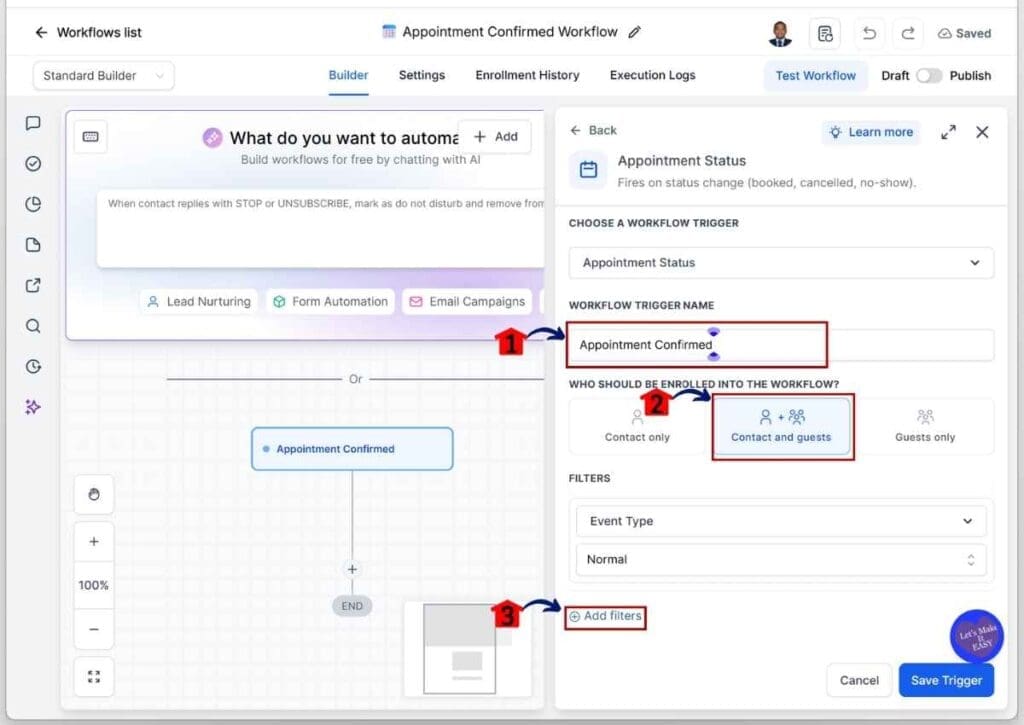
Task: Go back to Workflows list
Action: 88,33
